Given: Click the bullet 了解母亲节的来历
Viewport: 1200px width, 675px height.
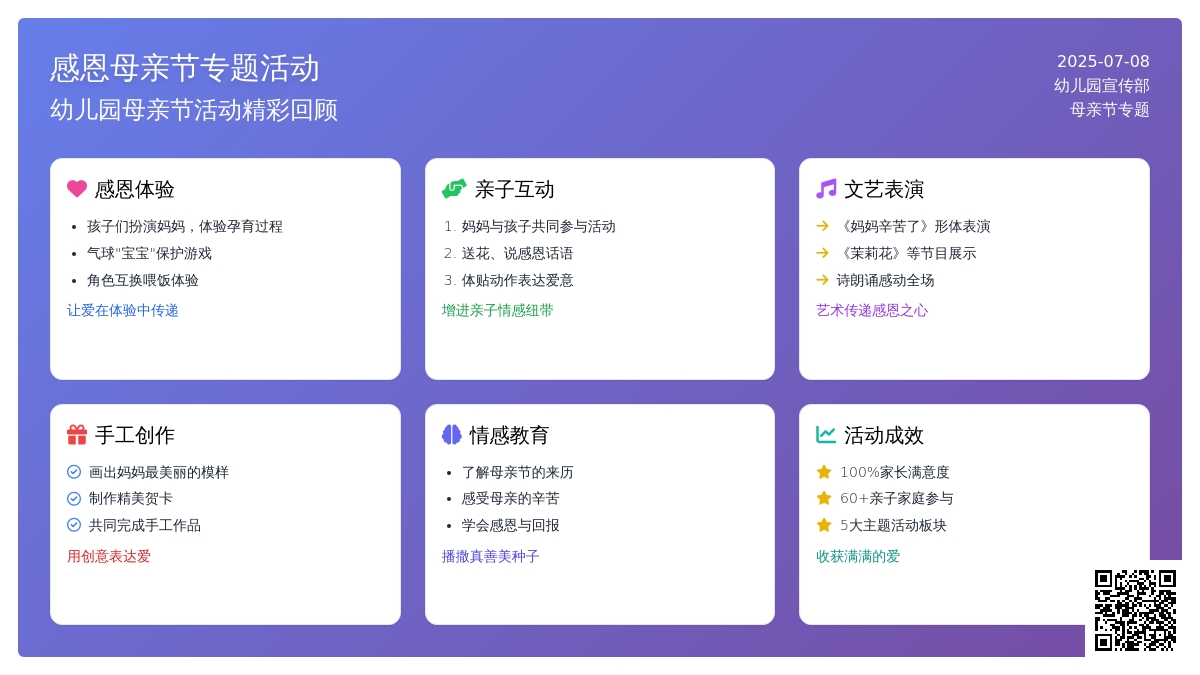Looking at the screenshot, I should click(518, 472).
